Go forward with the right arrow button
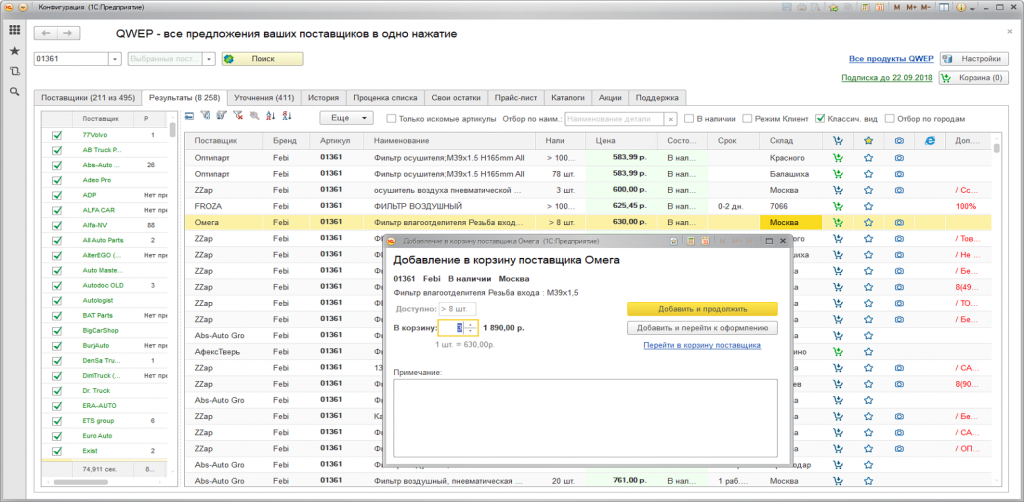 (68, 33)
